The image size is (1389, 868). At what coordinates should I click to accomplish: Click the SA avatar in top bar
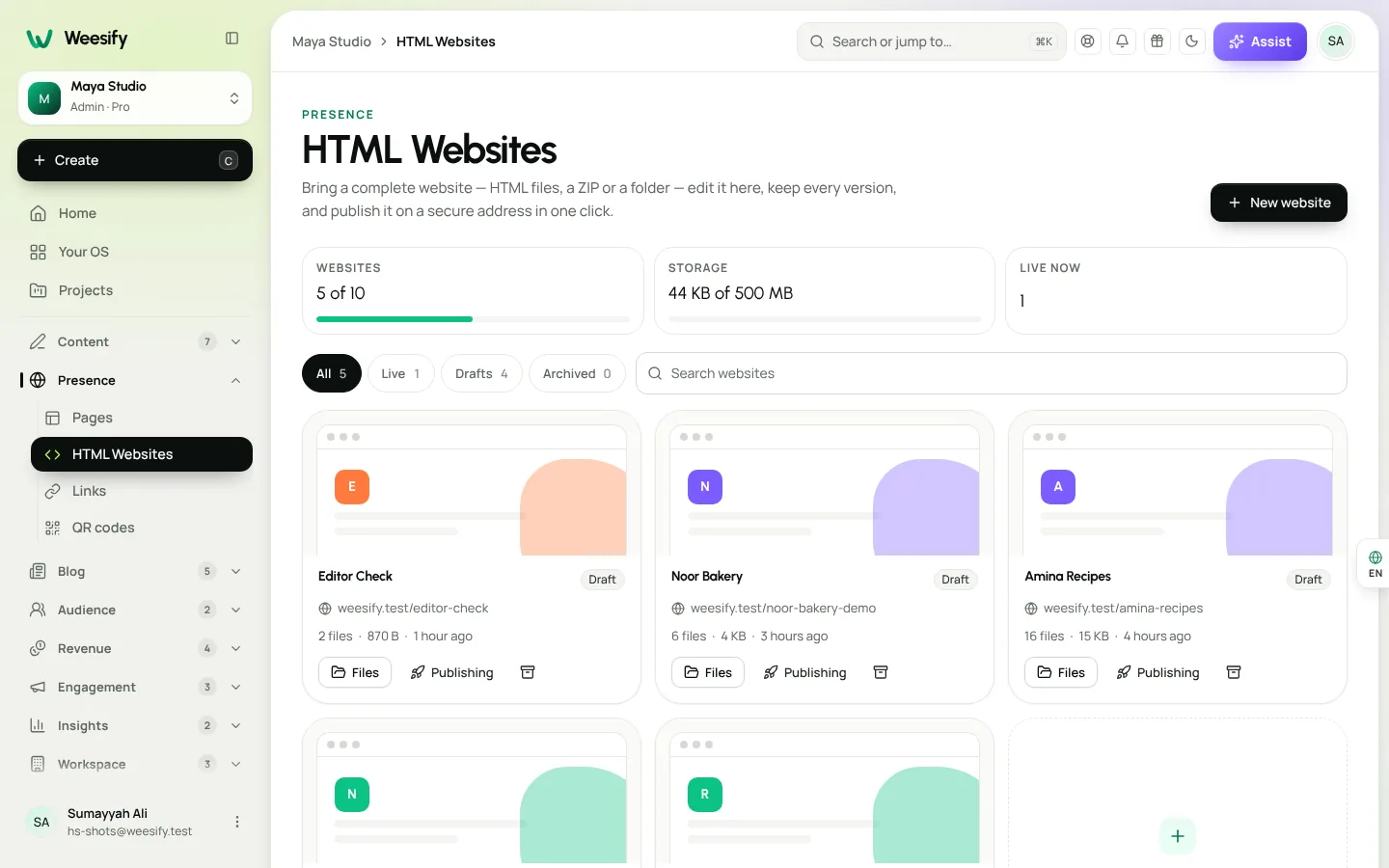(1336, 41)
